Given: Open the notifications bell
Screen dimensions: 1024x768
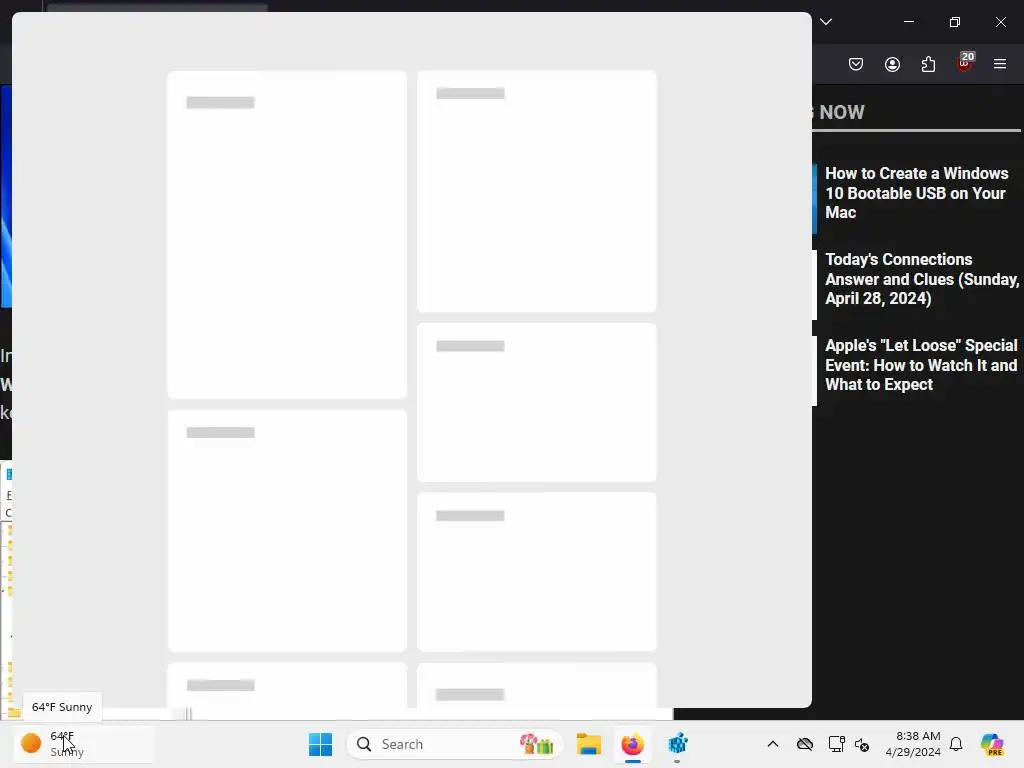Looking at the screenshot, I should tap(956, 744).
